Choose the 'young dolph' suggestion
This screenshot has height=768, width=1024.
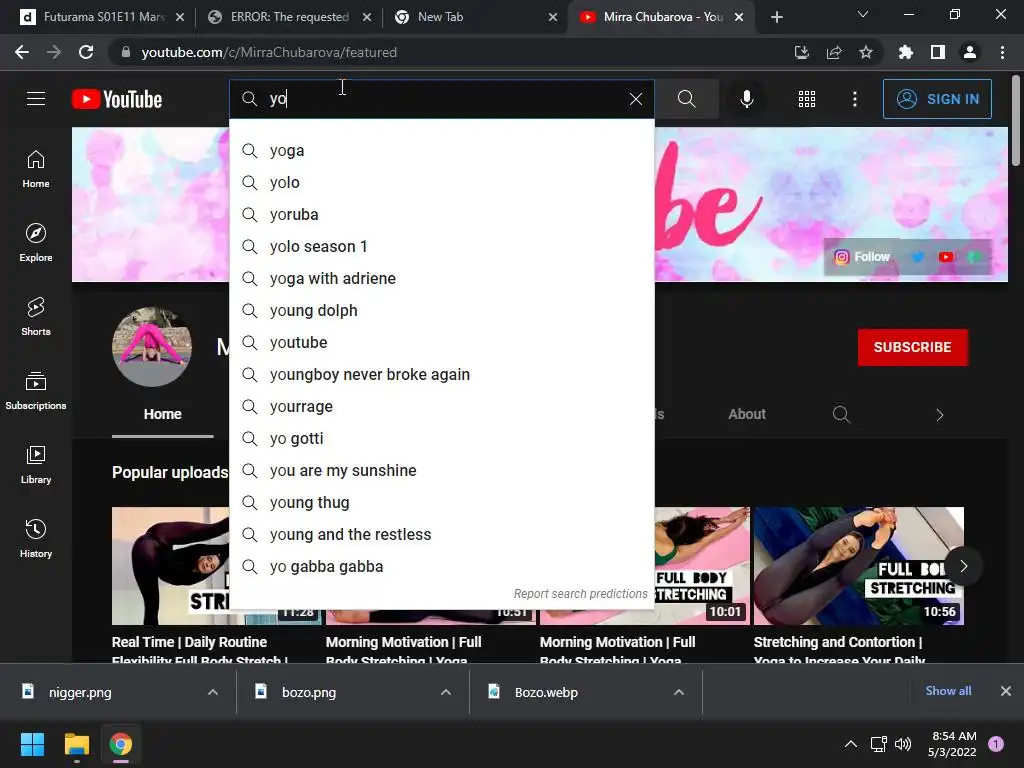[x=442, y=311]
